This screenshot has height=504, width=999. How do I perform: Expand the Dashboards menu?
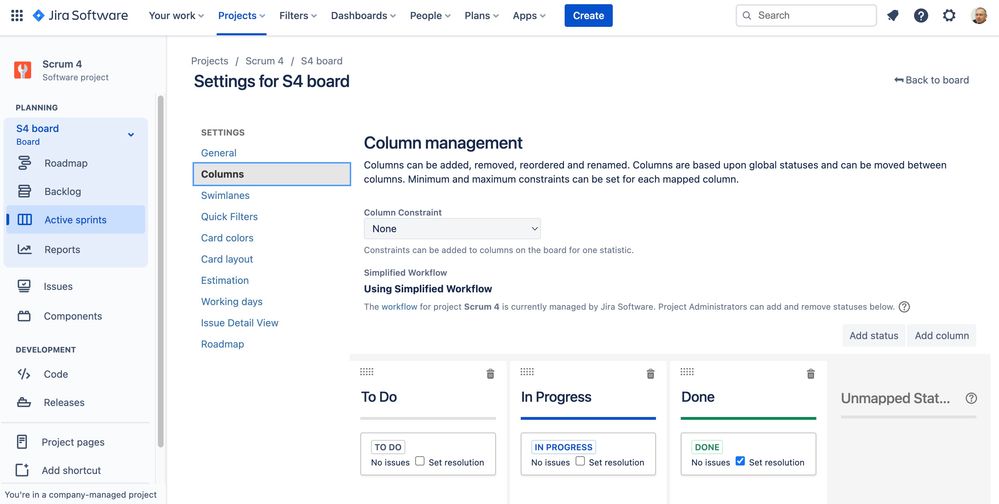(x=363, y=15)
